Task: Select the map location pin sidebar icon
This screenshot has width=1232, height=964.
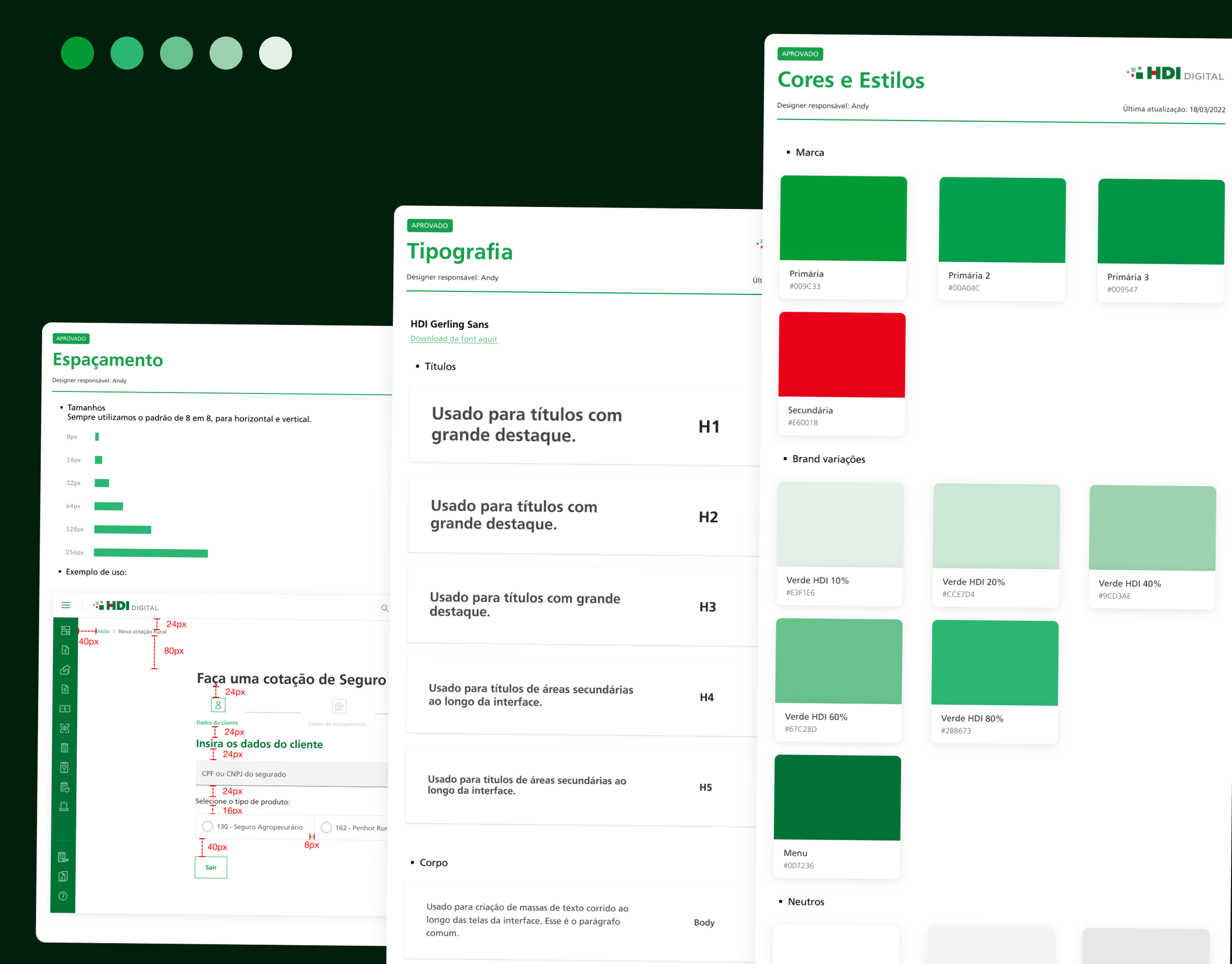Action: tap(64, 768)
